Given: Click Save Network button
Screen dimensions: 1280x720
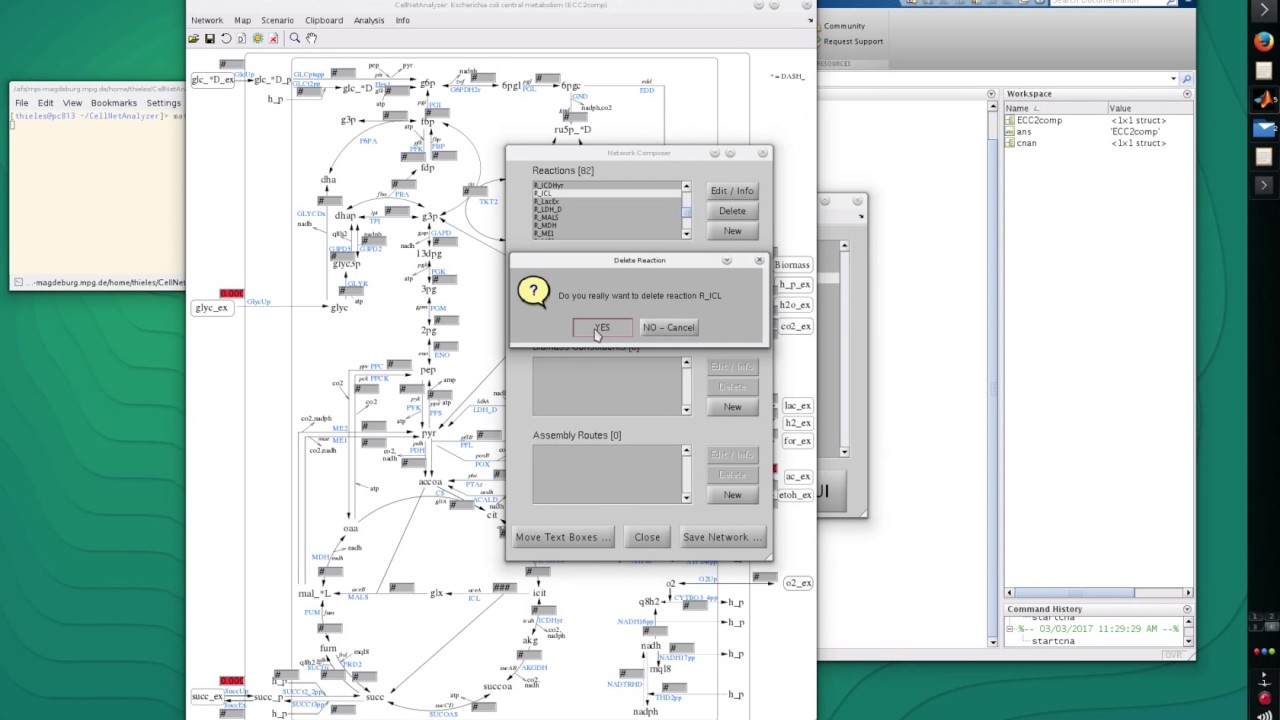Looking at the screenshot, I should coord(722,537).
